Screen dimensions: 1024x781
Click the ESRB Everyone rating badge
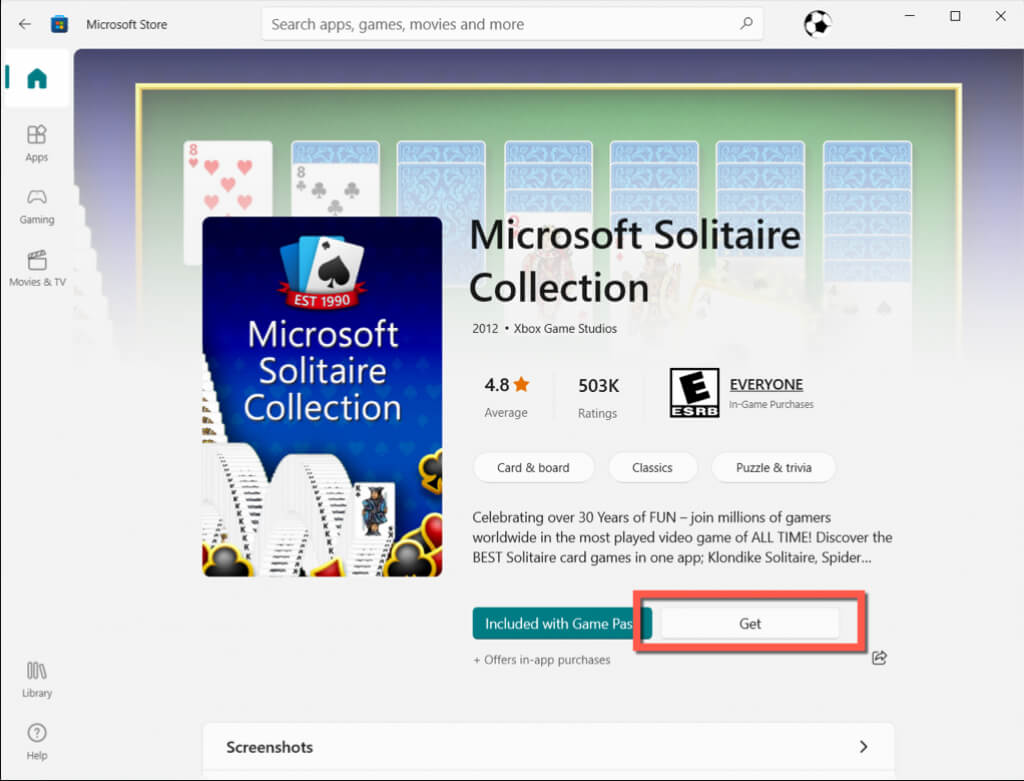(x=694, y=392)
